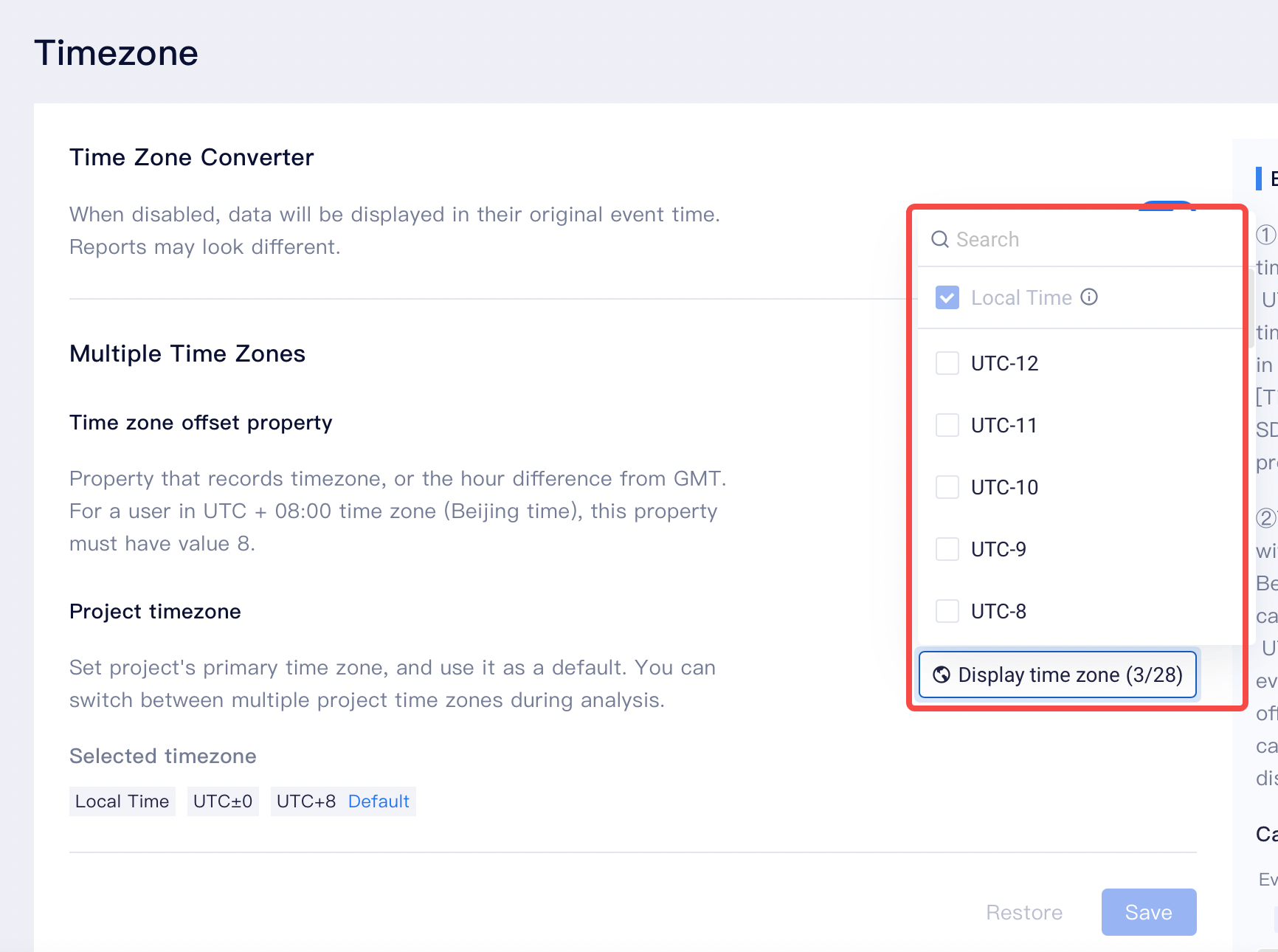Image resolution: width=1278 pixels, height=952 pixels.
Task: Open the Display time zone (3/28) list
Action: [1057, 675]
